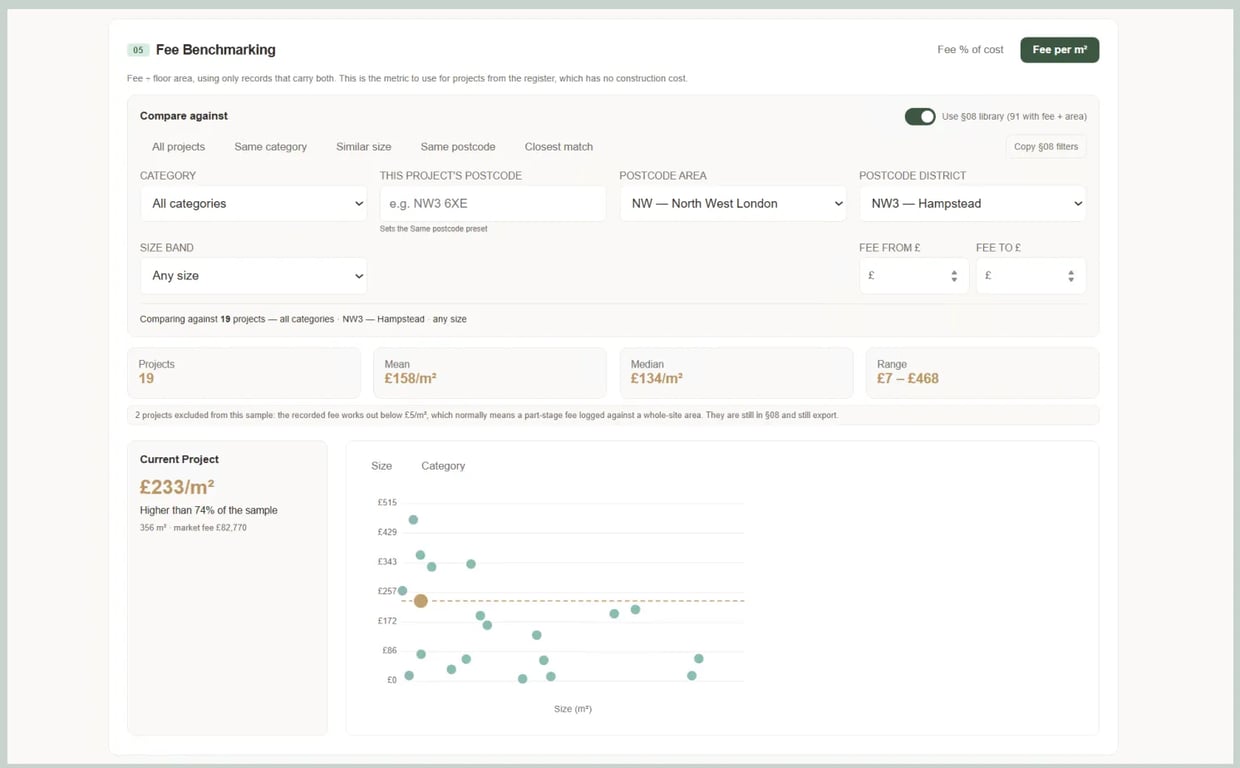Choose the Similar size preset
This screenshot has height=768, width=1240.
pyautogui.click(x=364, y=147)
